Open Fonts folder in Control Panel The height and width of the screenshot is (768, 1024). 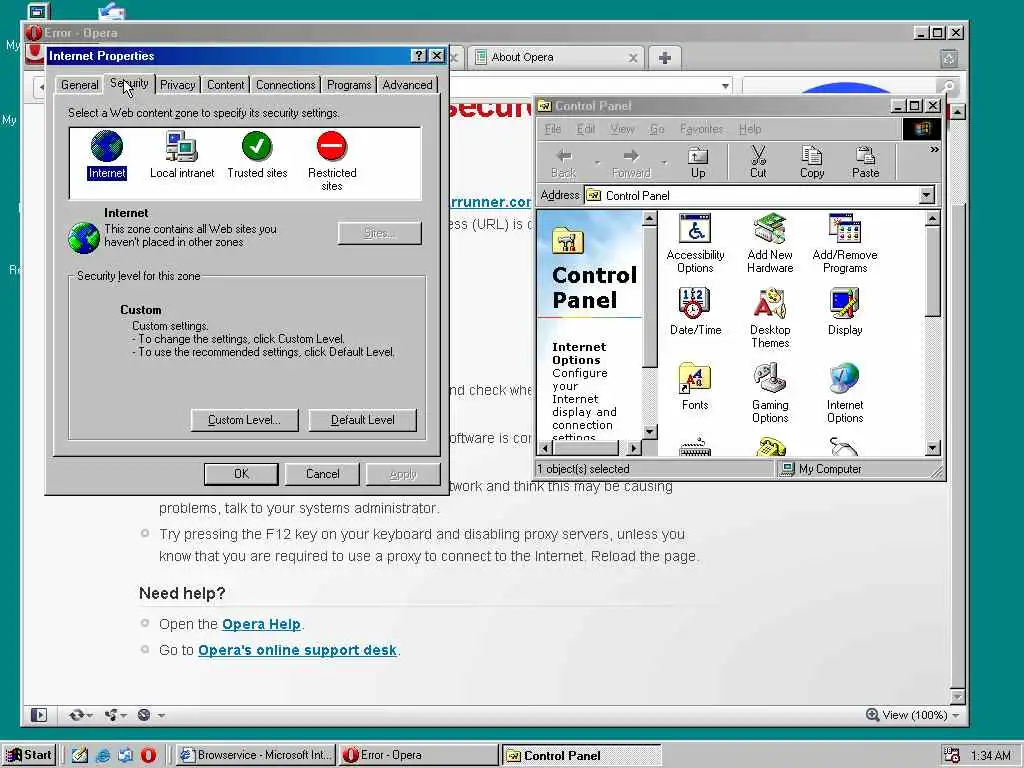695,387
